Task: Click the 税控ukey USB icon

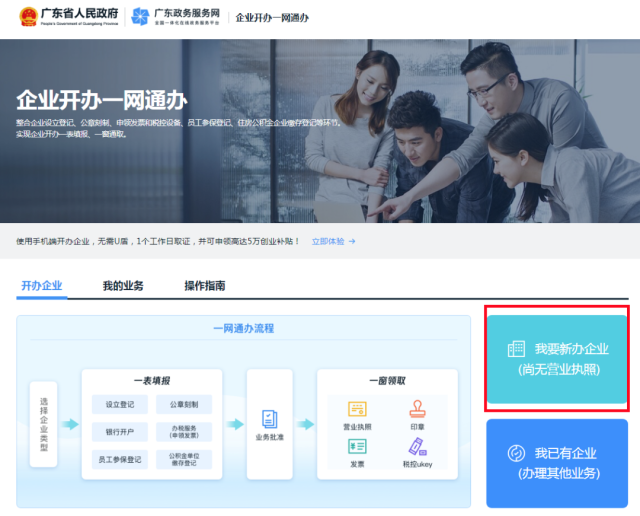Action: pos(417,447)
